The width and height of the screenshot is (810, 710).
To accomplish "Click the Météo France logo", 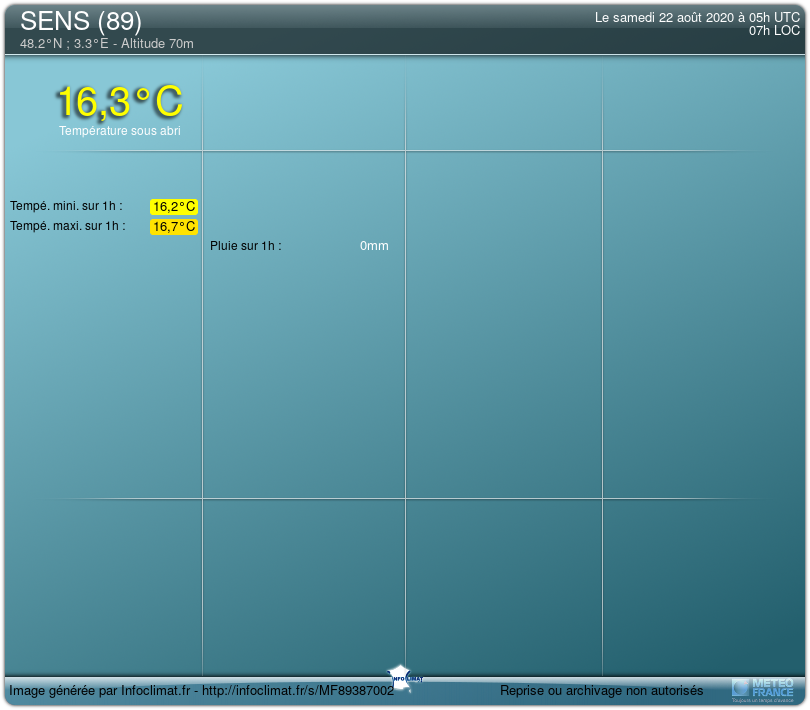I will [763, 689].
